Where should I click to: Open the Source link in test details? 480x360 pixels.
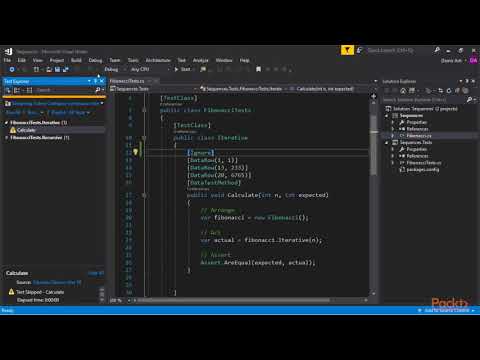57,282
